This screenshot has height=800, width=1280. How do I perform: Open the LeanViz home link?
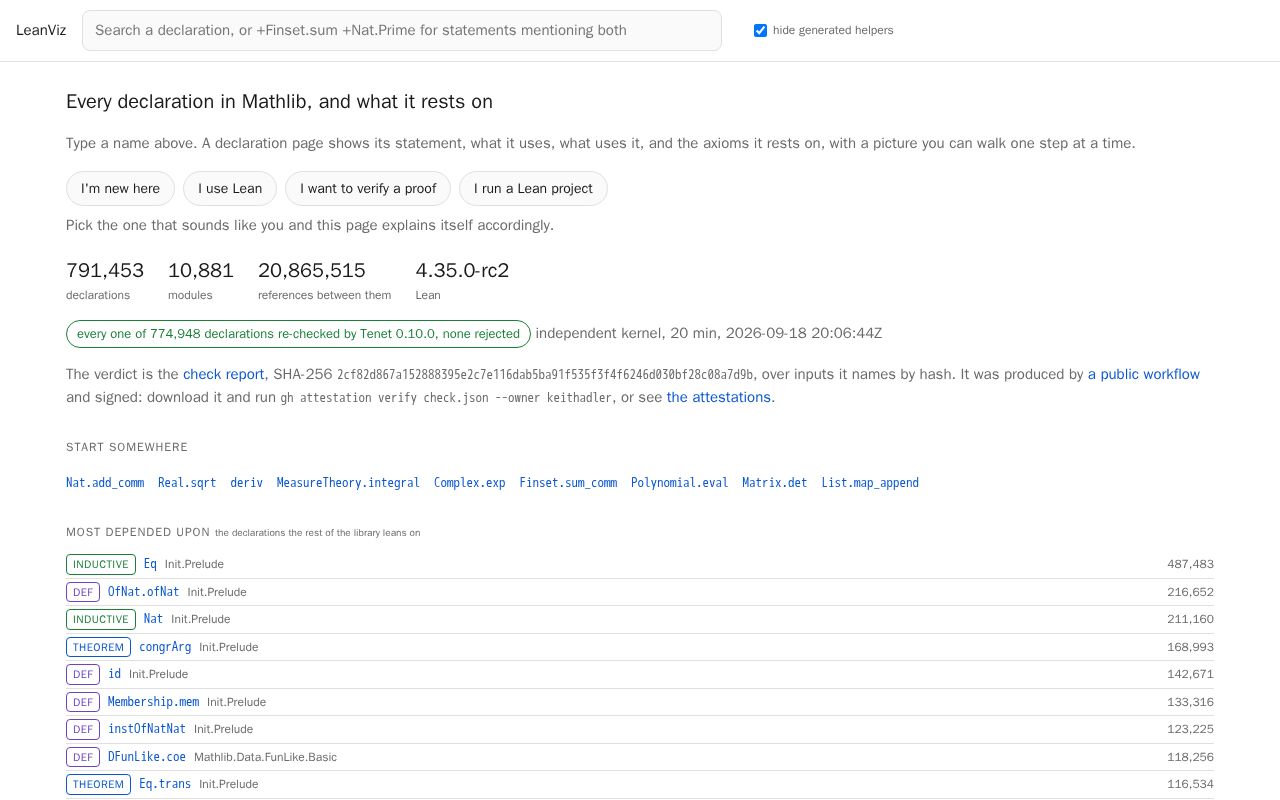click(x=41, y=30)
